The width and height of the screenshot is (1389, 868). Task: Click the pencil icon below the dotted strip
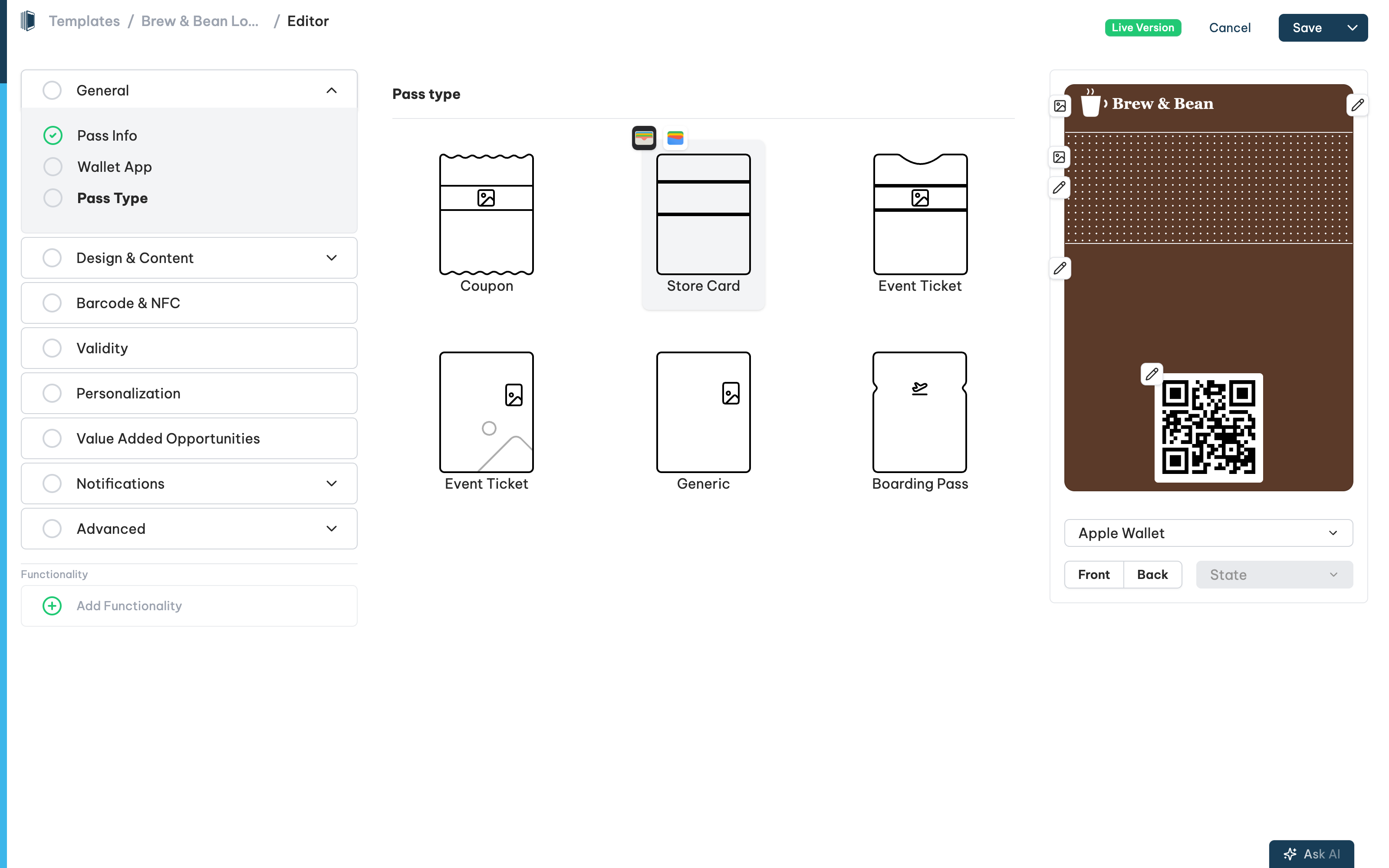pos(1060,268)
